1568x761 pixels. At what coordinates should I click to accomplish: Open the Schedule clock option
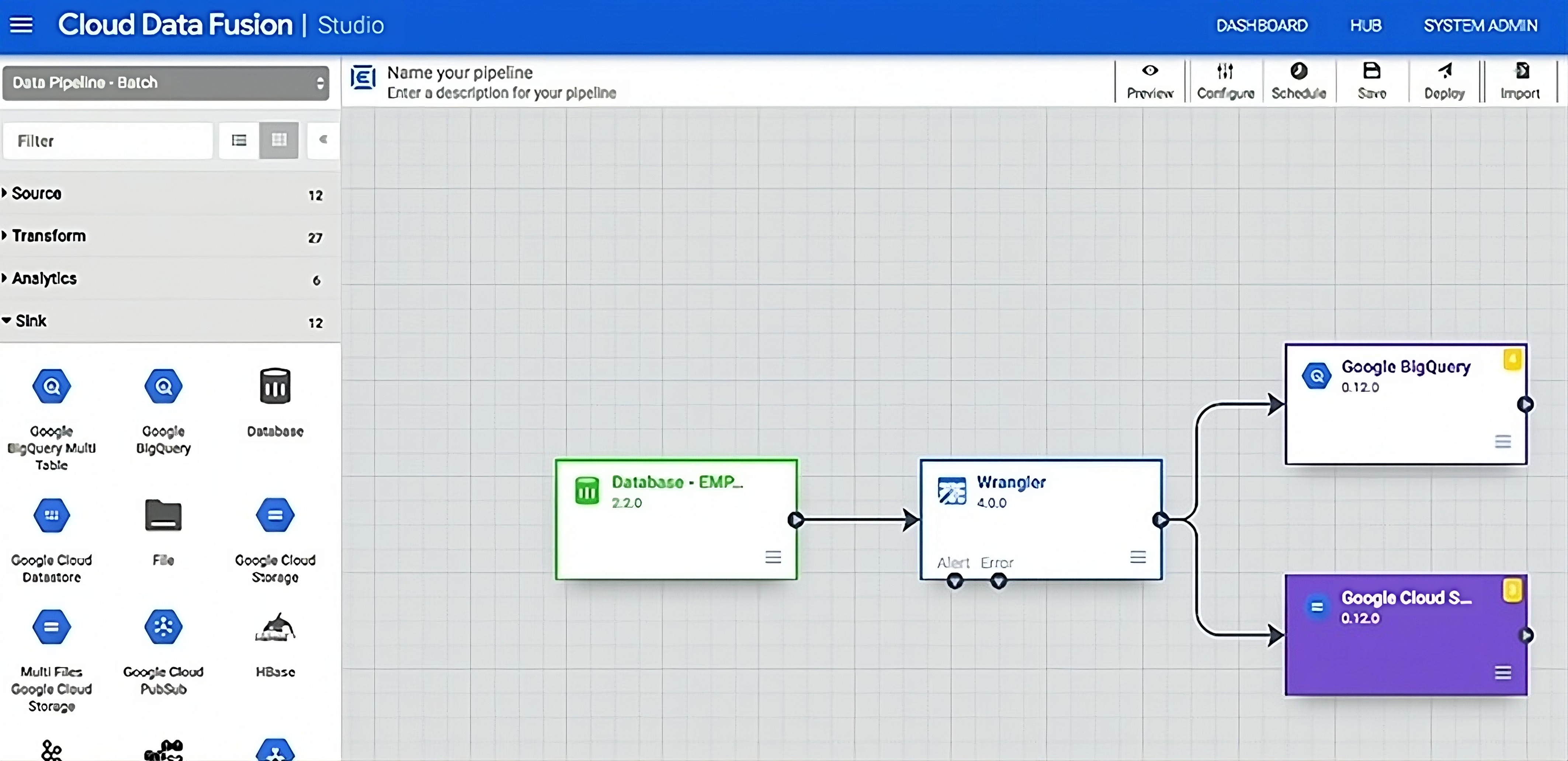1298,81
